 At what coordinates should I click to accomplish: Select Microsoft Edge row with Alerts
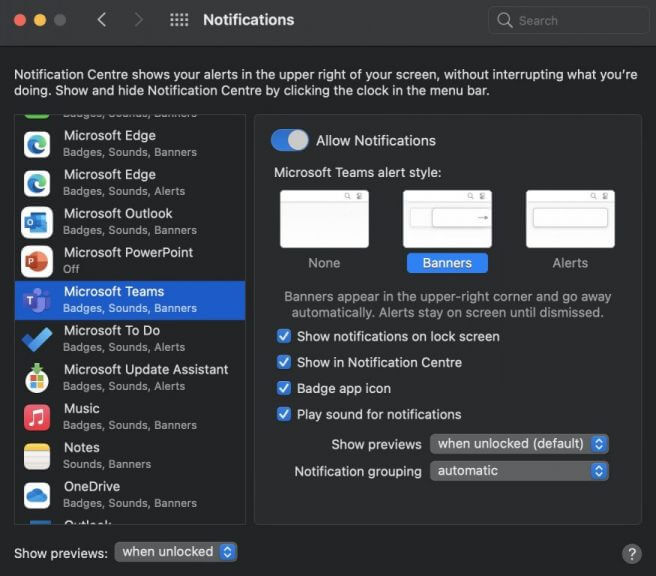pyautogui.click(x=130, y=183)
